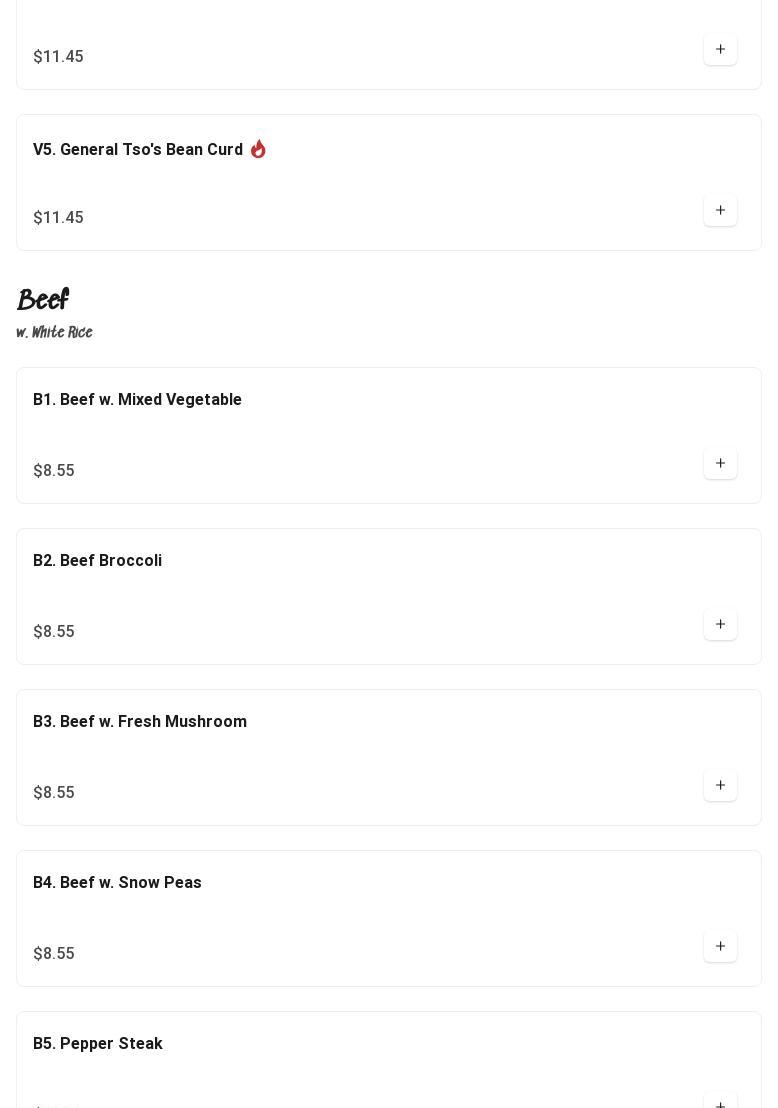Open the B4. Beef w. Snow Peas item
The width and height of the screenshot is (778, 1108).
click(x=117, y=883)
